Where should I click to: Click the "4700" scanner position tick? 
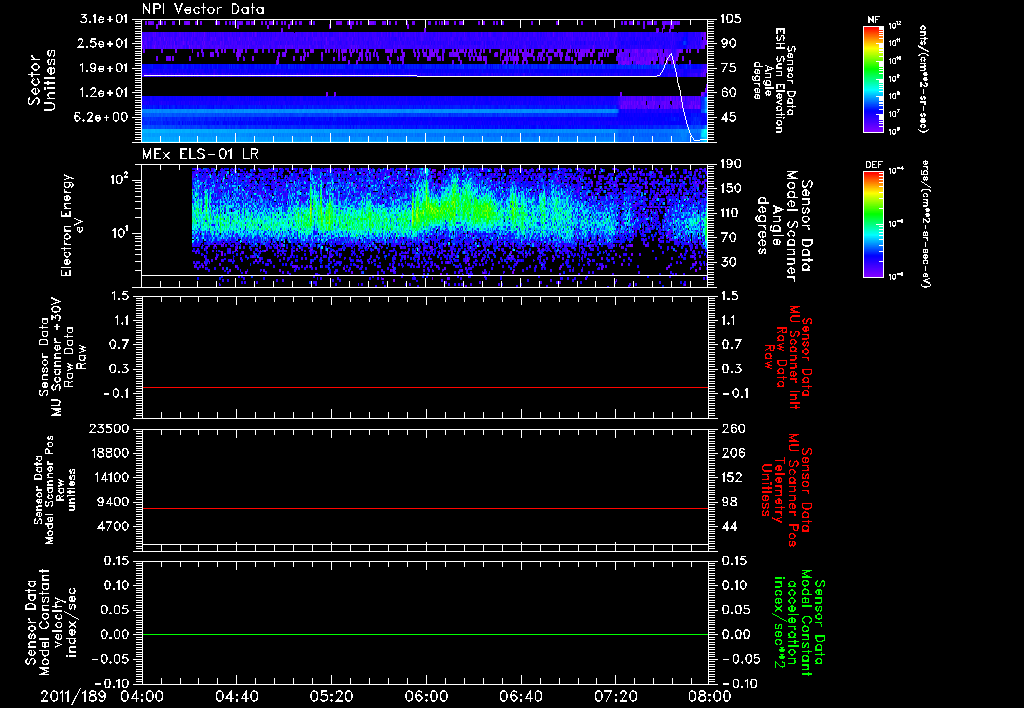click(x=112, y=526)
